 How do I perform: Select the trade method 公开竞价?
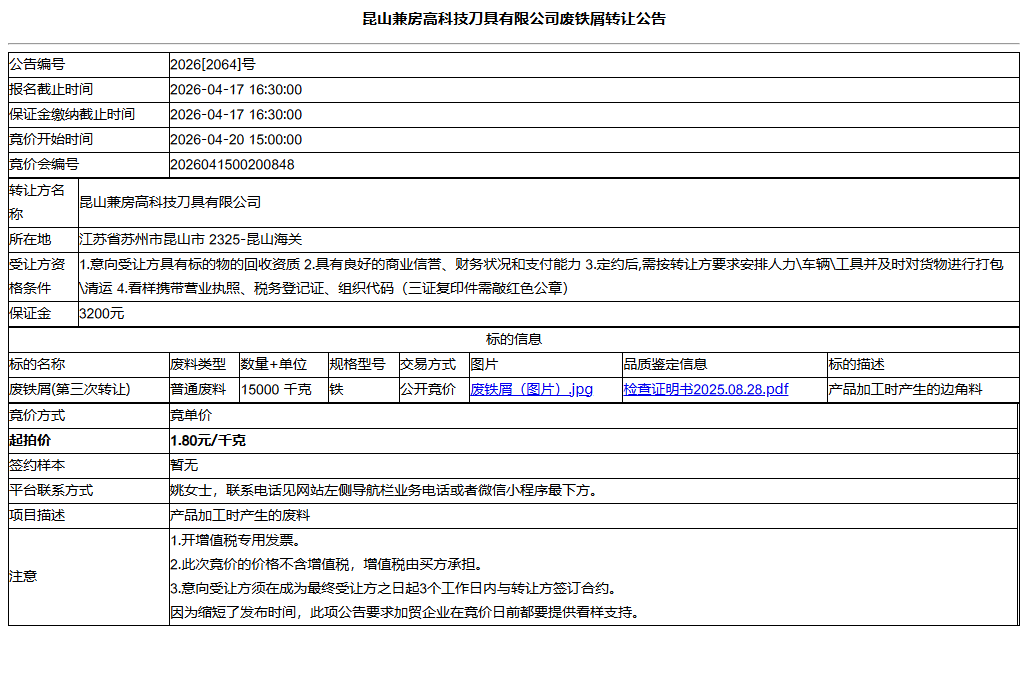point(428,389)
